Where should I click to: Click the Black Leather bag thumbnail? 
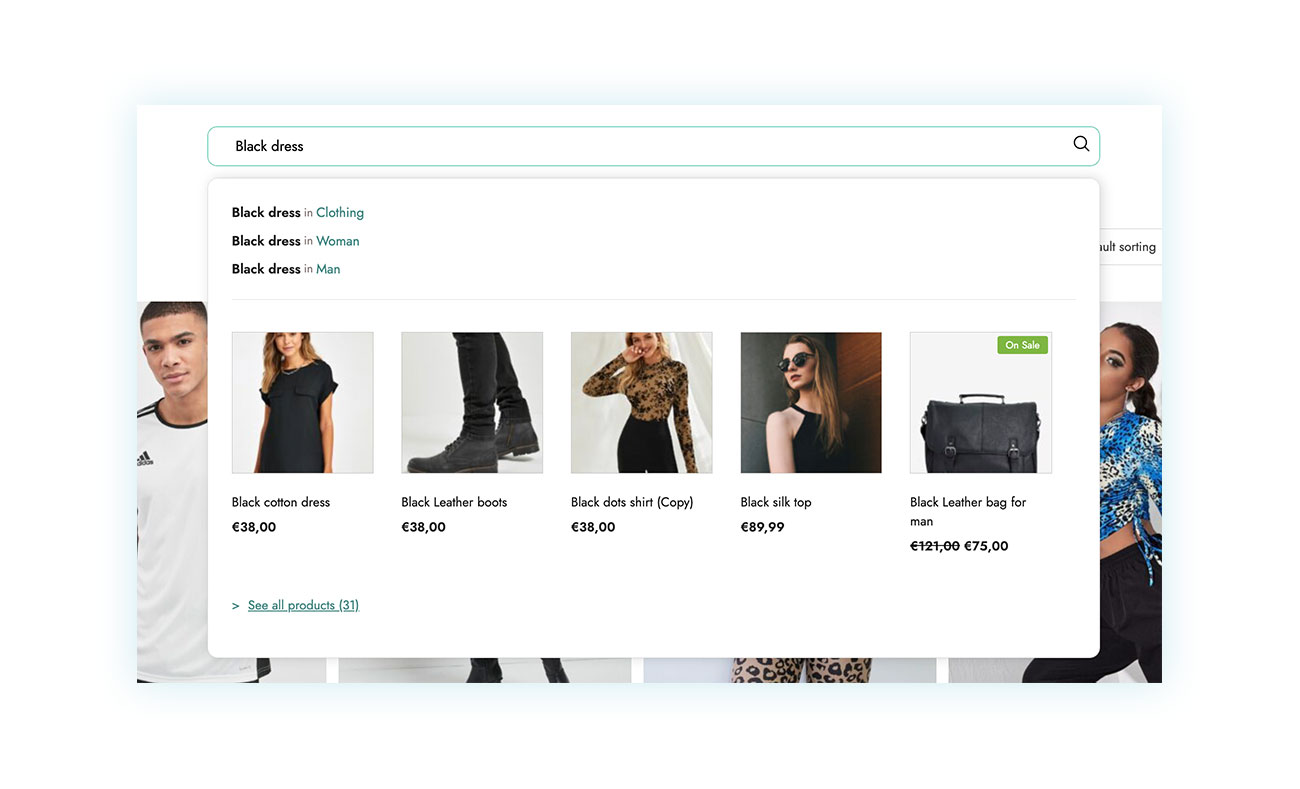pos(980,402)
